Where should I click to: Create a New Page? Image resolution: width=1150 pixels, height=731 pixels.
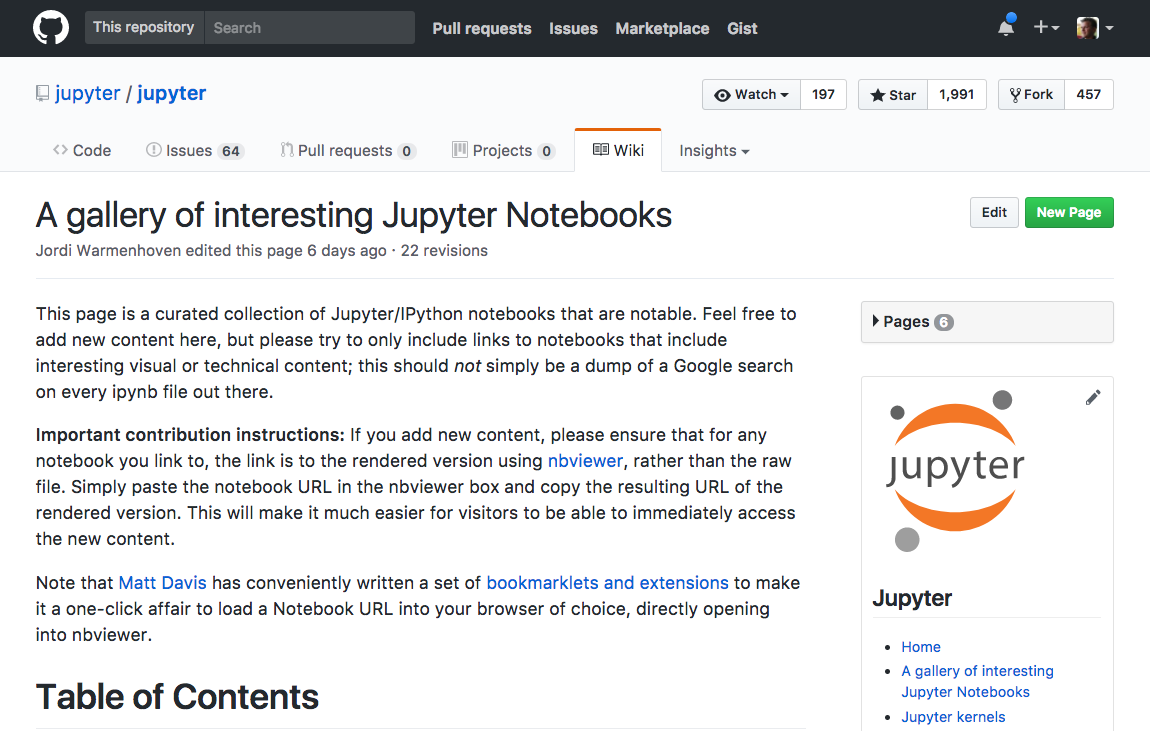[1069, 212]
